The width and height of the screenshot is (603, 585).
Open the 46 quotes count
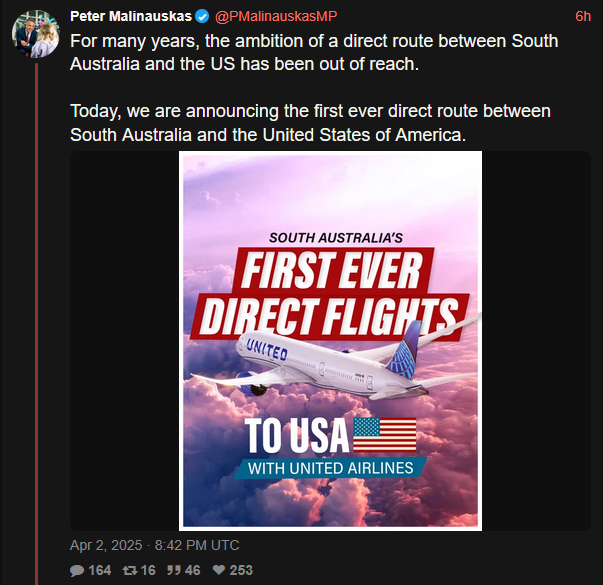192,570
